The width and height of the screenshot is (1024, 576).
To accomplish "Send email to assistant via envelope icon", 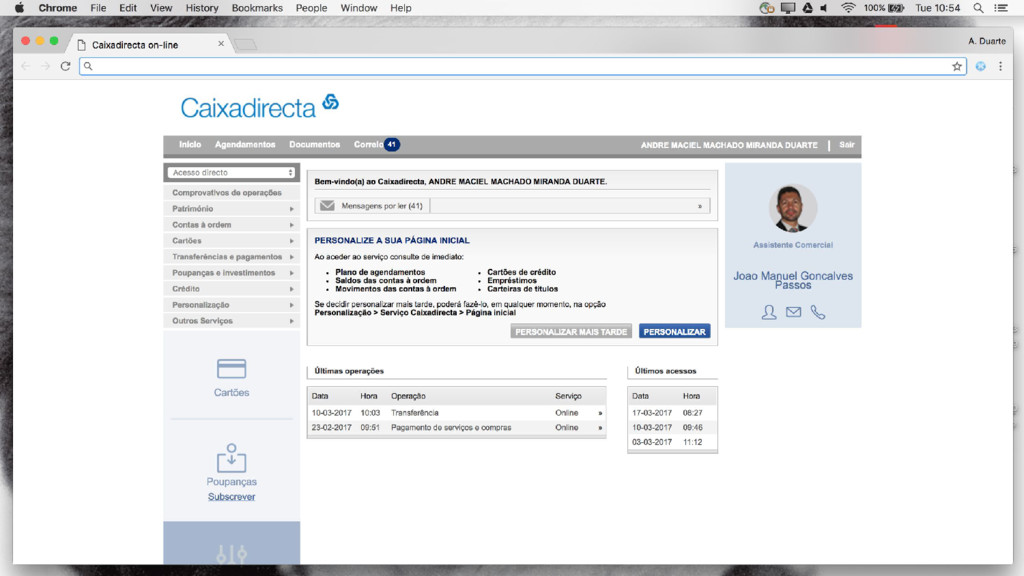I will click(793, 312).
